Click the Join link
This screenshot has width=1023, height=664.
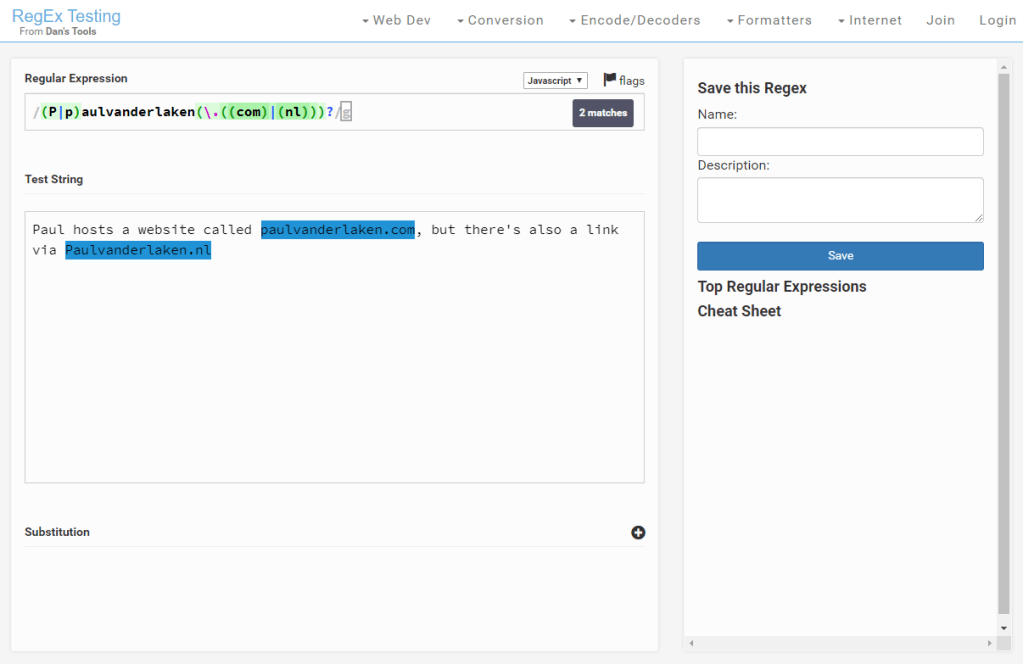(x=940, y=20)
